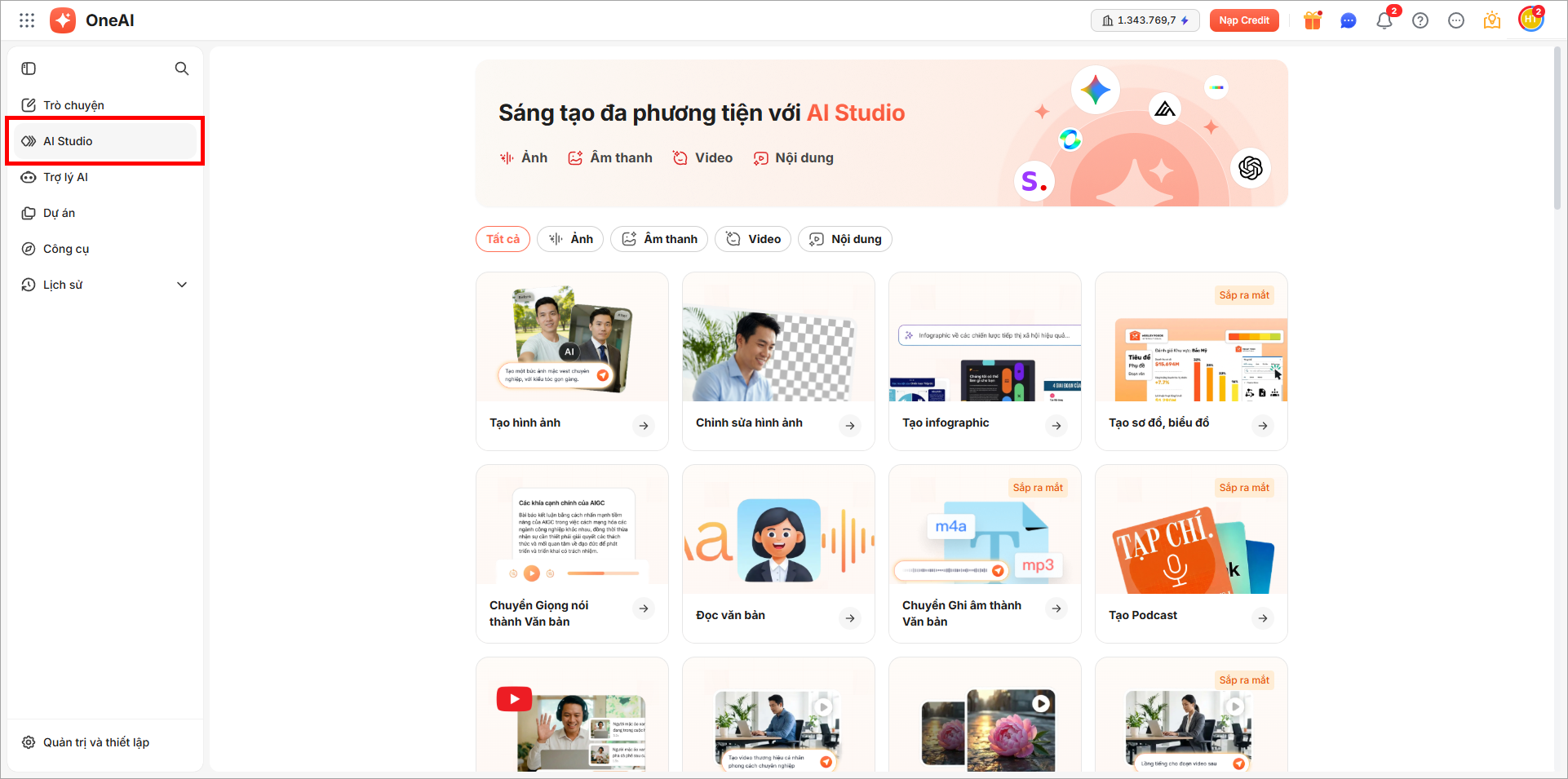
Task: Open Trợ lý AI in the sidebar
Action: (x=105, y=177)
